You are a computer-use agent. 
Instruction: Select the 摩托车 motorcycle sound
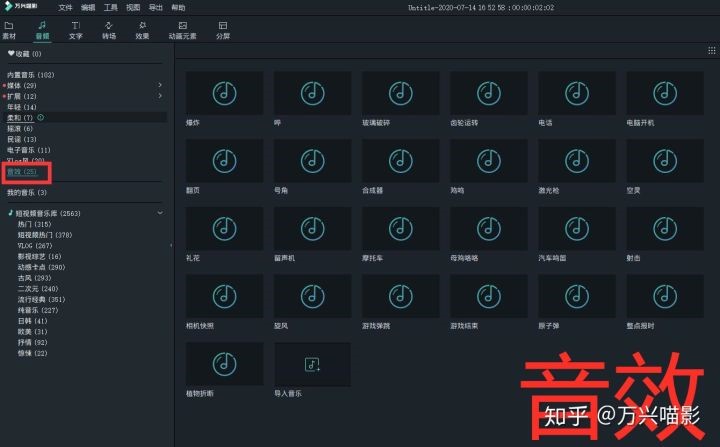coord(400,228)
